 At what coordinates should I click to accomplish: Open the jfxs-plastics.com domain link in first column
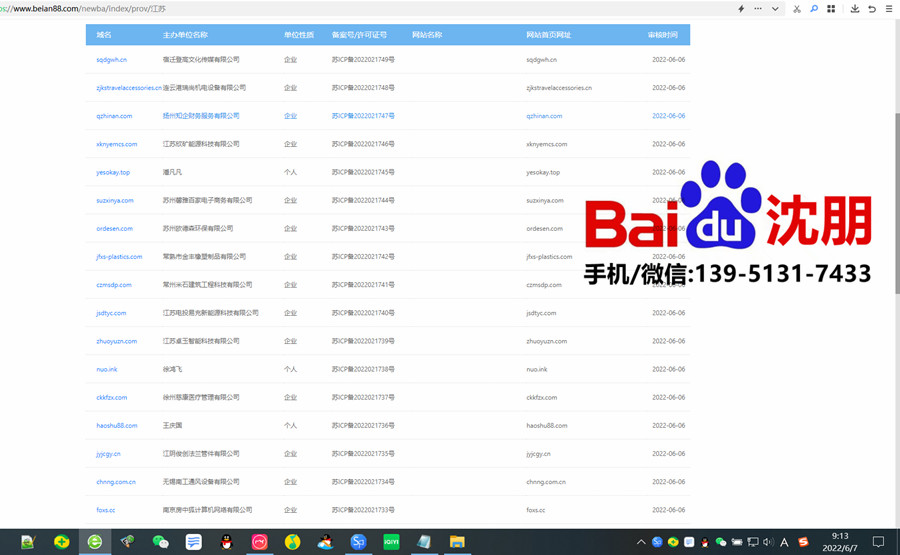(119, 257)
